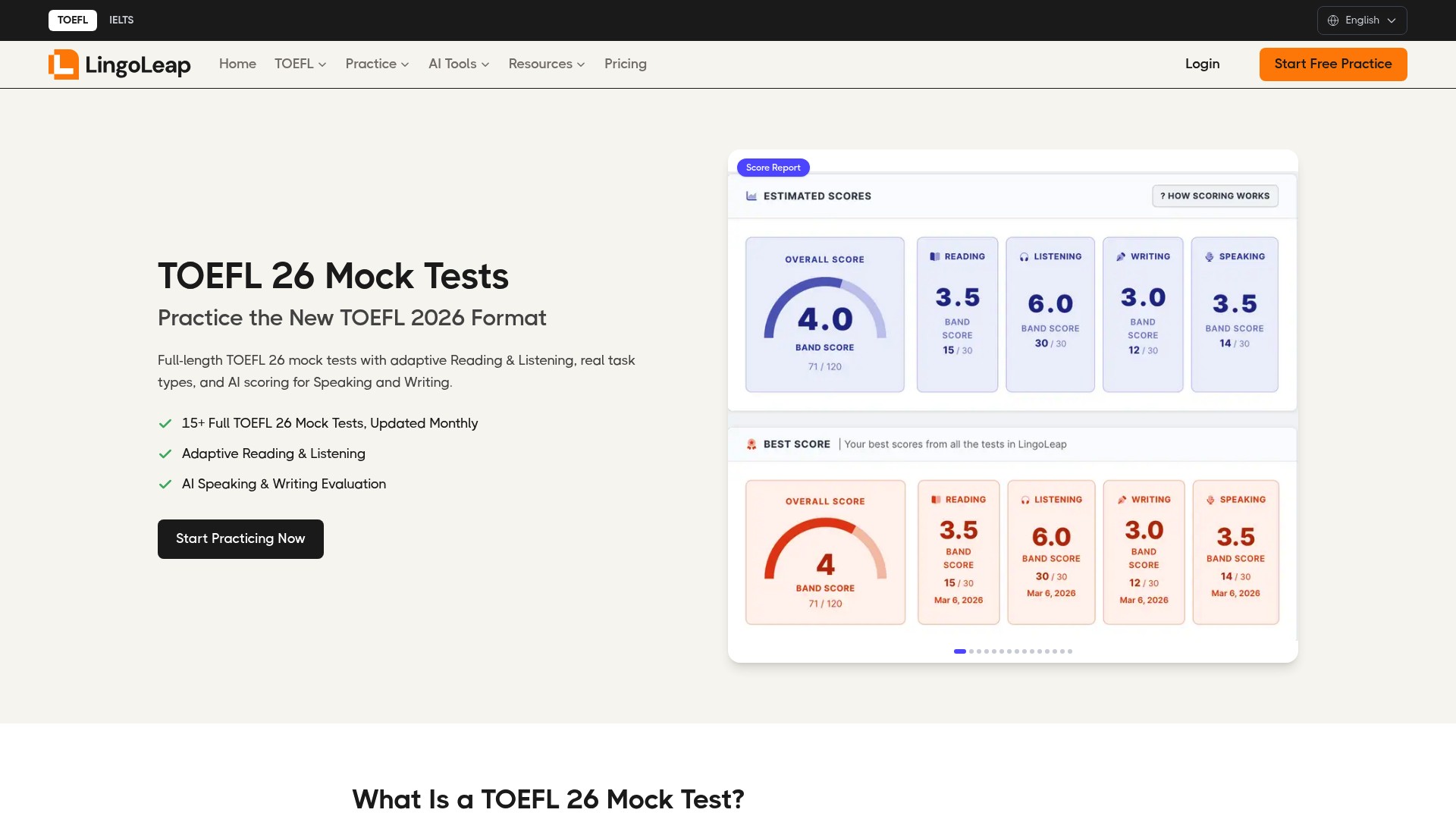Click the Writing pen icon in Estimated Scores
Screen dimensions: 1456x819
coord(1121,256)
